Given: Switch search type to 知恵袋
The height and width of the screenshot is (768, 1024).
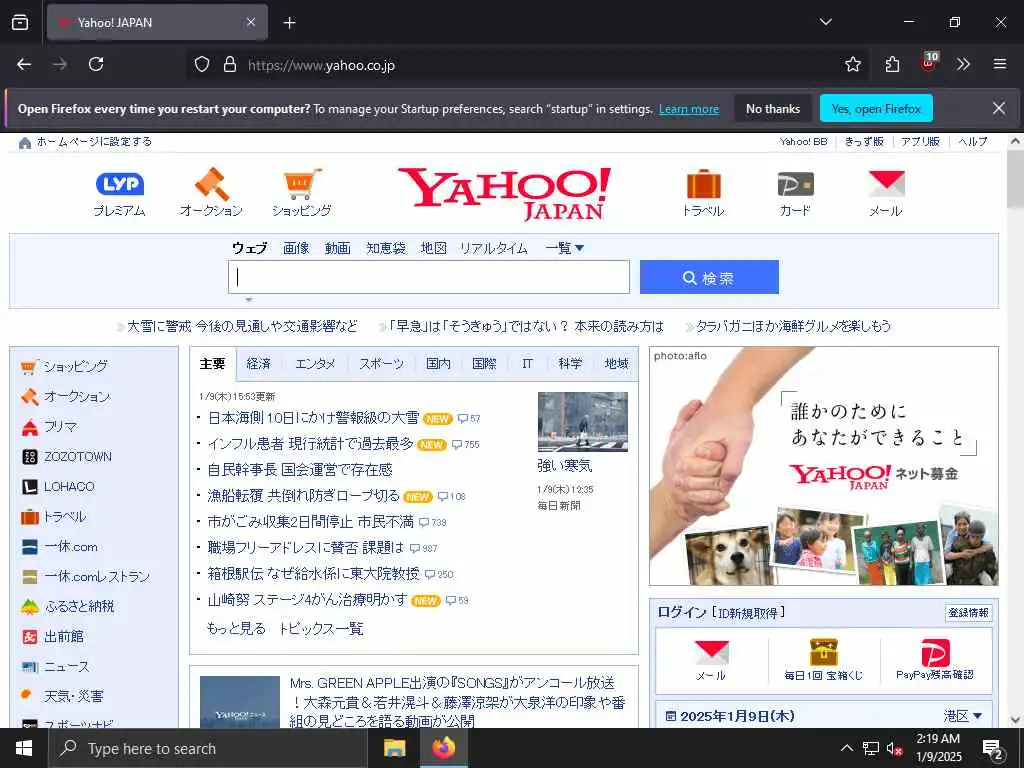Looking at the screenshot, I should [386, 248].
